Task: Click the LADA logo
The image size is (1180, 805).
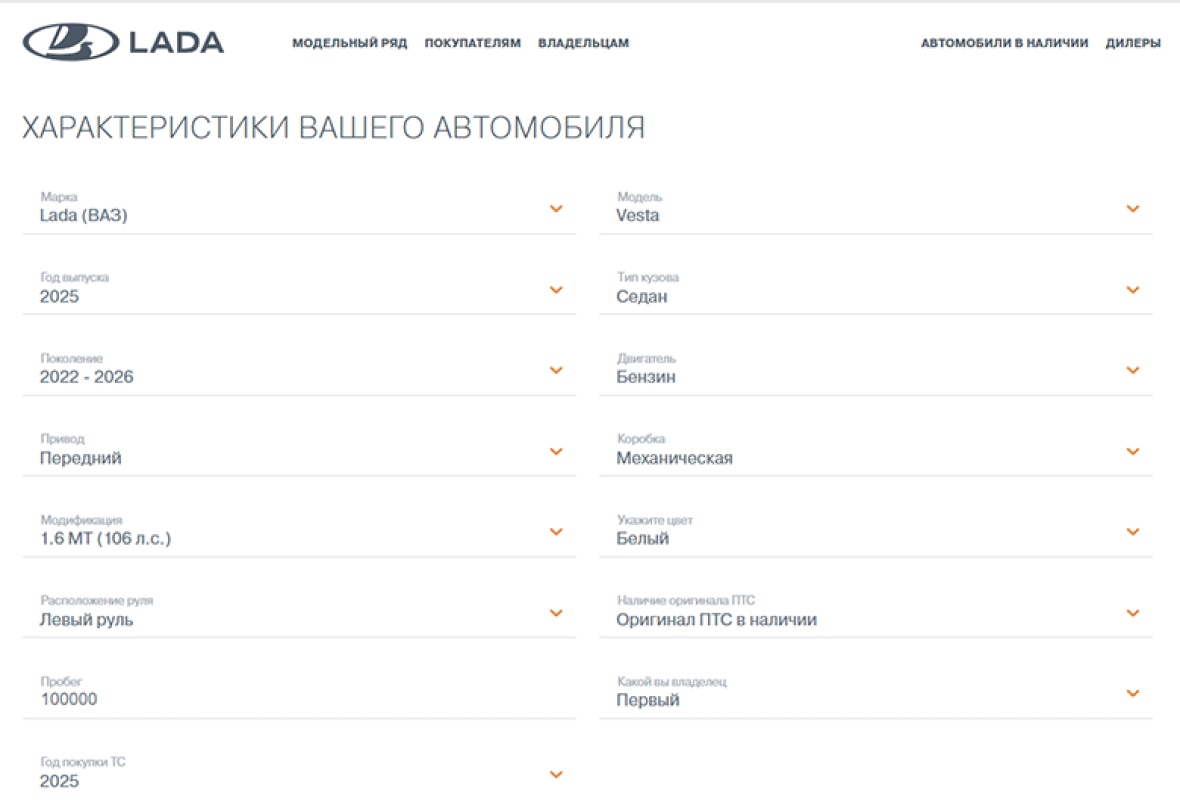Action: (x=123, y=42)
